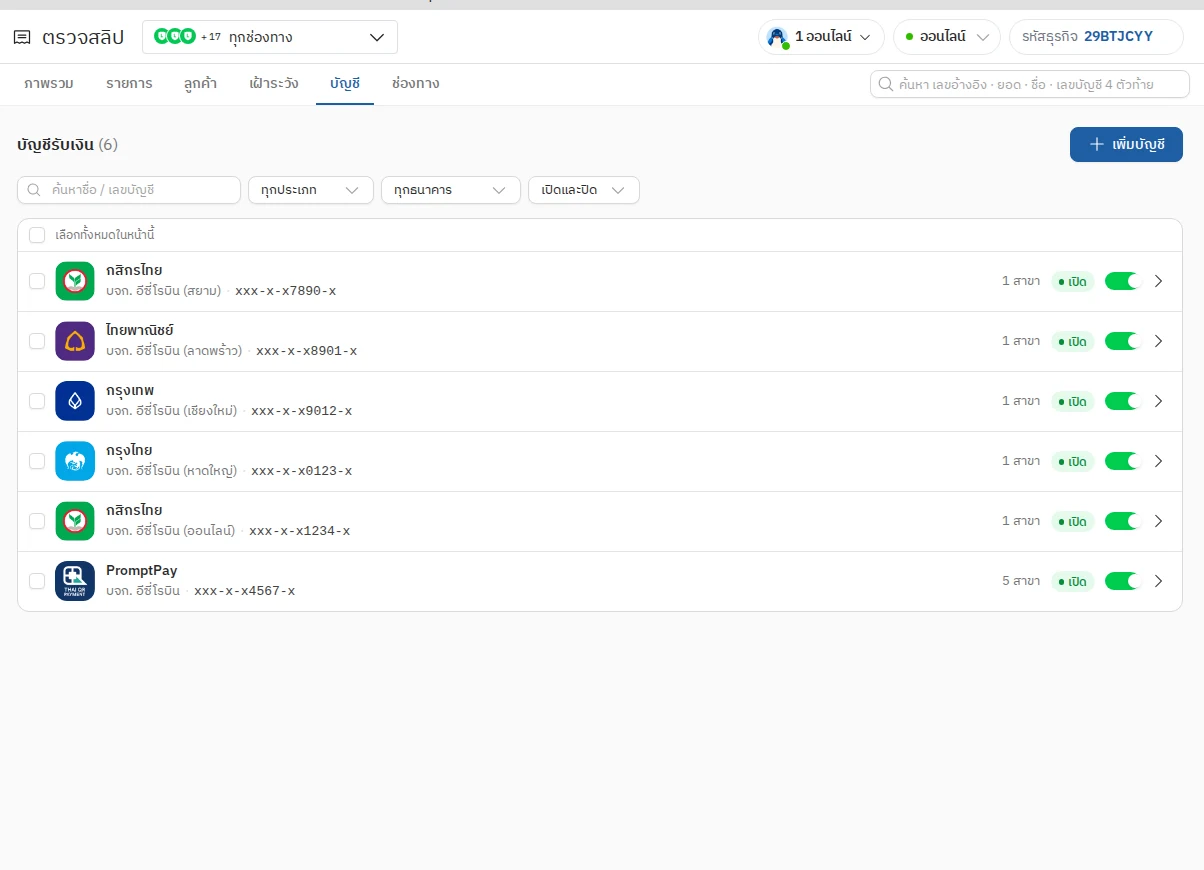Tick the checkbox for กรุงเทพ account
This screenshot has height=870, width=1204.
[x=37, y=401]
